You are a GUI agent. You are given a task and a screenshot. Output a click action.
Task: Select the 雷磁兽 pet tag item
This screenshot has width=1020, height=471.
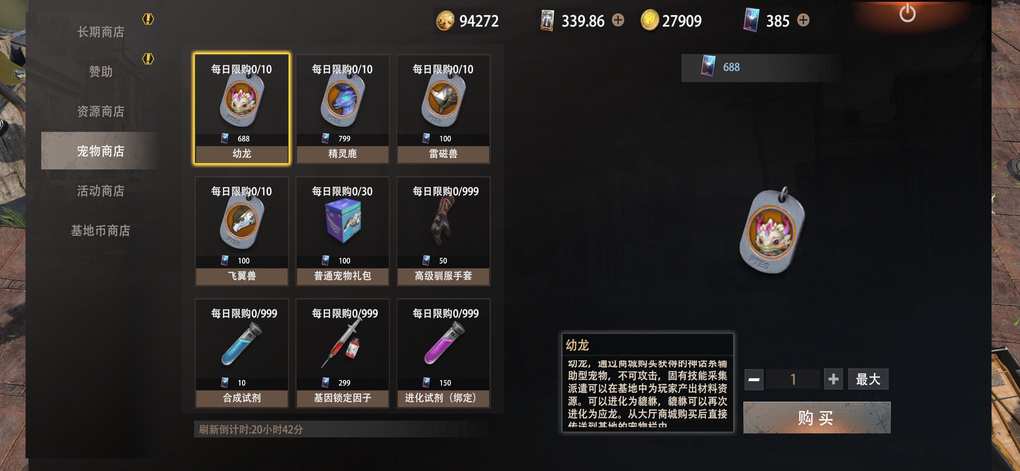tap(444, 109)
